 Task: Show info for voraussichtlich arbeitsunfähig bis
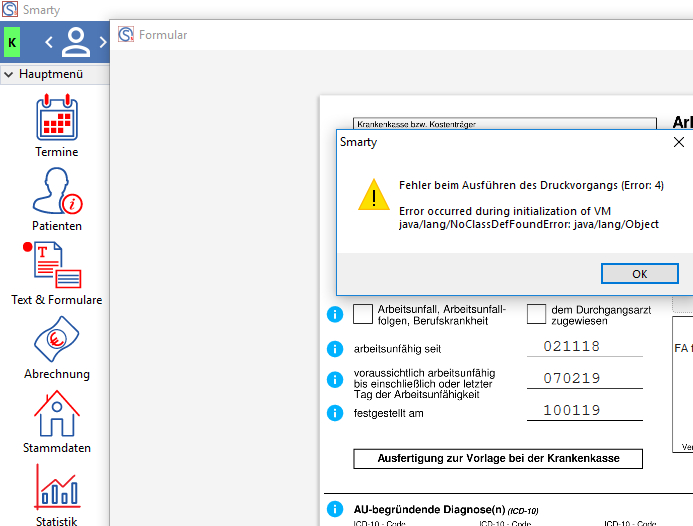(335, 379)
